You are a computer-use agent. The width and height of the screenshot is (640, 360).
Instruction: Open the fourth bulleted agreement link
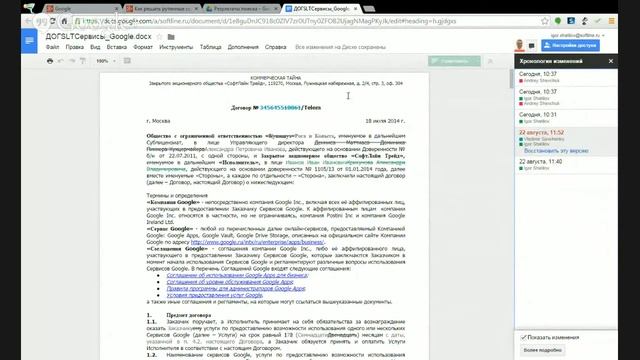click(214, 295)
